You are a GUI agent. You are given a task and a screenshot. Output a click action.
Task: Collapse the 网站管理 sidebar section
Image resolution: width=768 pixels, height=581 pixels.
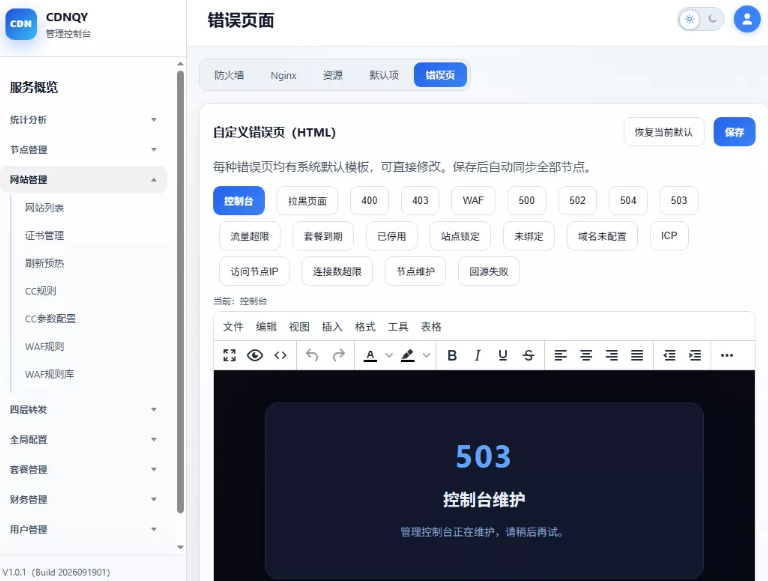tap(83, 179)
